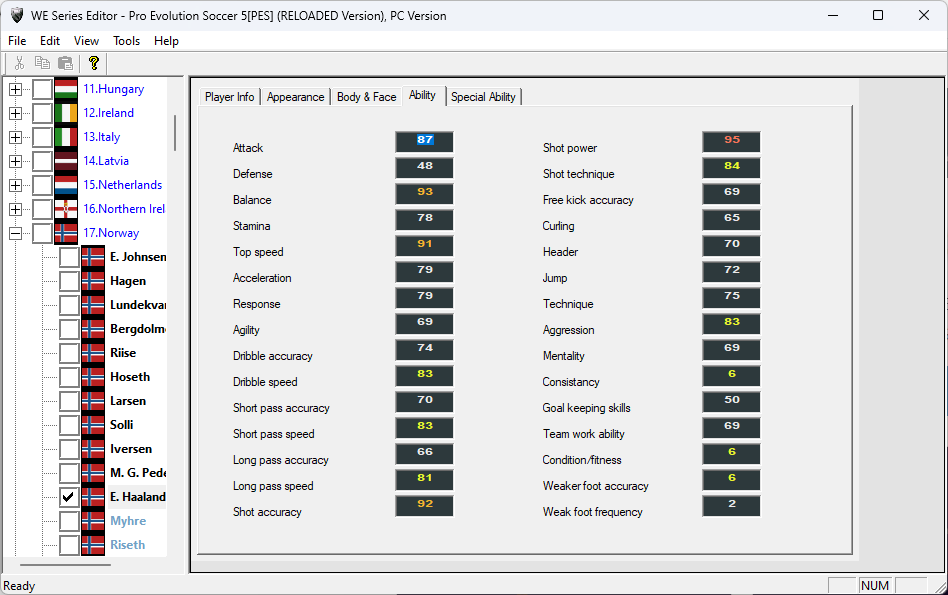Tick the checkbox for 17.Norway
Image resolution: width=948 pixels, height=595 pixels.
tap(42, 233)
